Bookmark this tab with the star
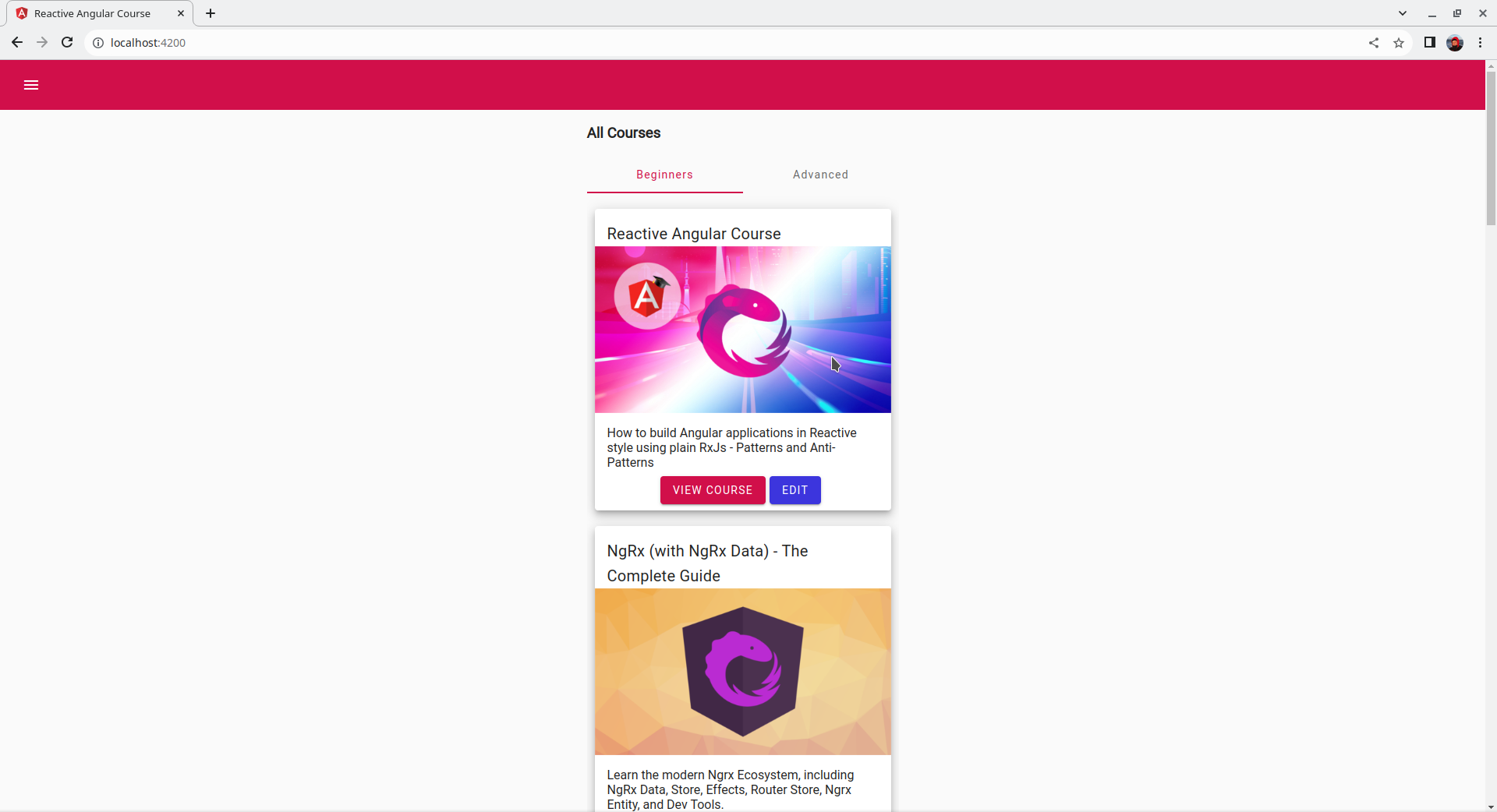Screen dimensions: 1497x812 pyautogui.click(x=1399, y=43)
